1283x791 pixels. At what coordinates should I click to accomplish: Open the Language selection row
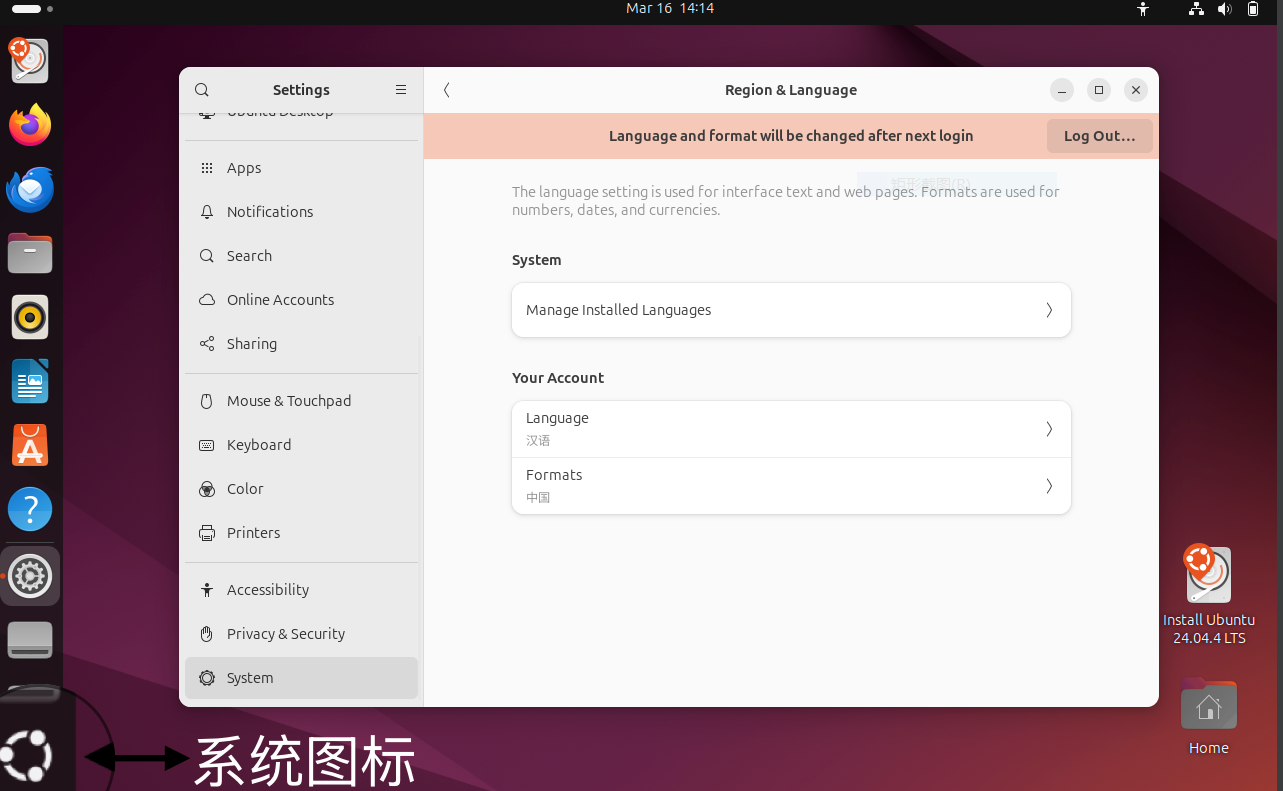coord(791,429)
